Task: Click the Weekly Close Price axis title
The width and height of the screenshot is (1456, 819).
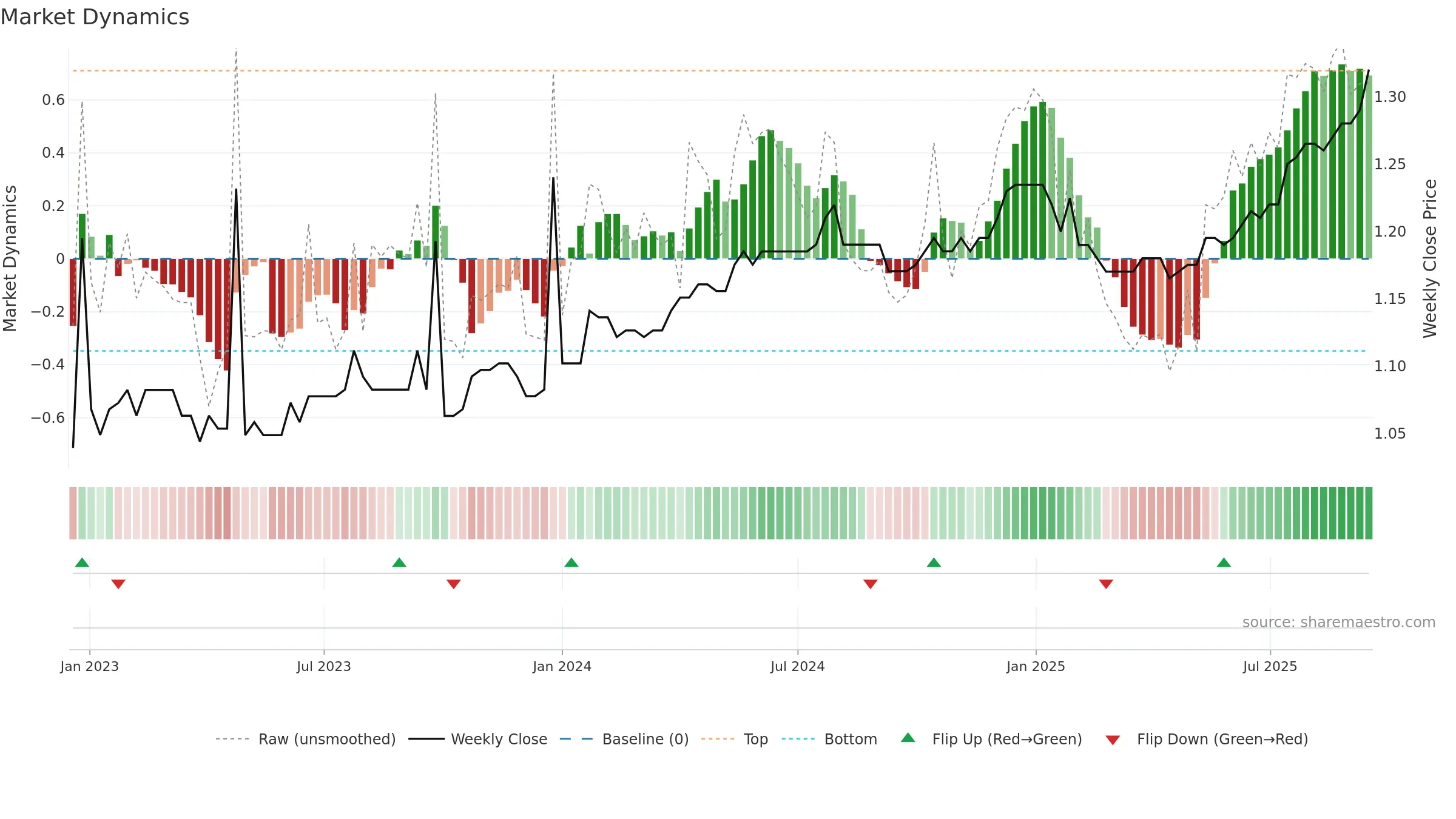Action: (1430, 258)
